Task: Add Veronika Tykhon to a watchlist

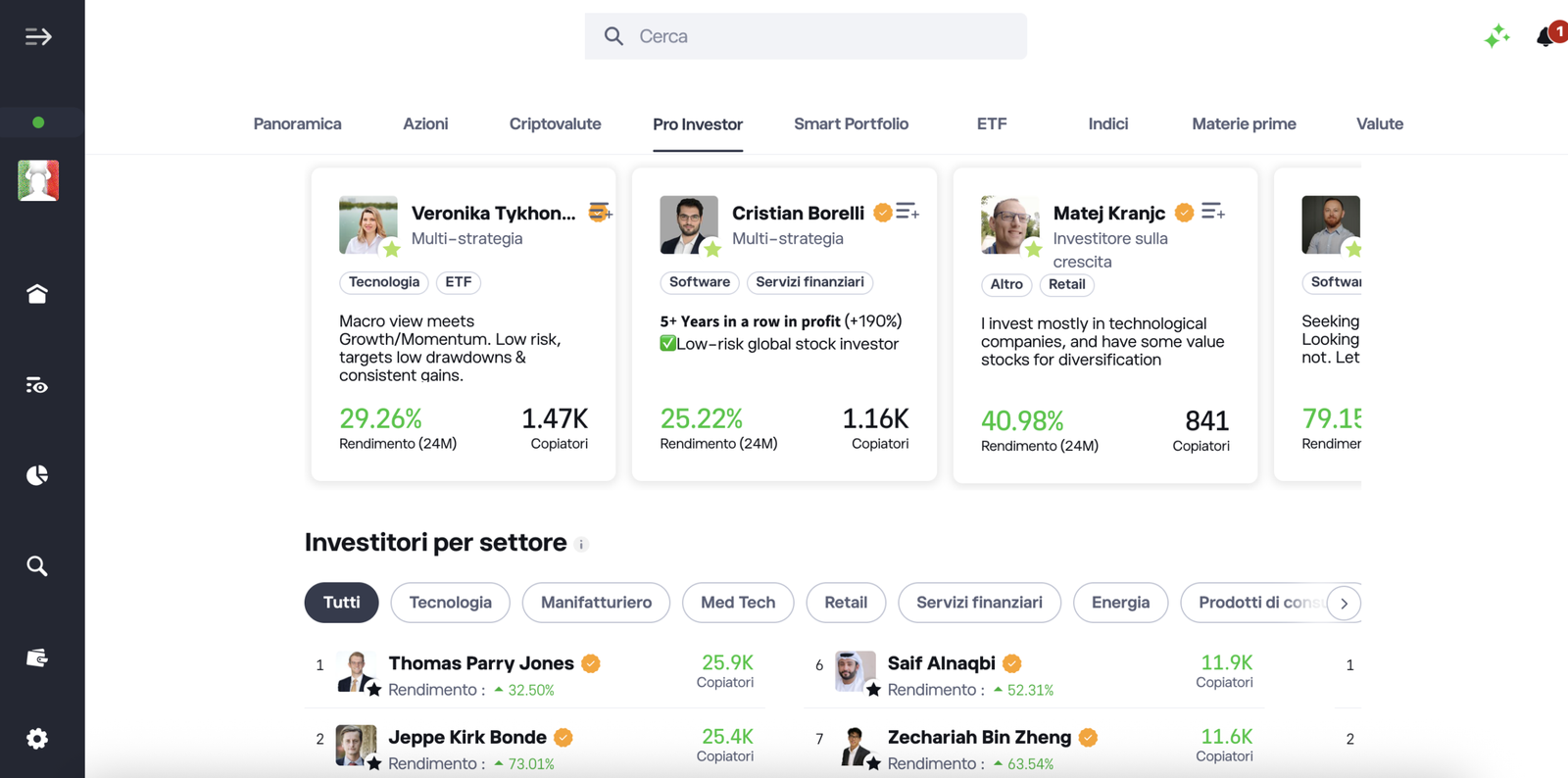Action: pyautogui.click(x=600, y=212)
